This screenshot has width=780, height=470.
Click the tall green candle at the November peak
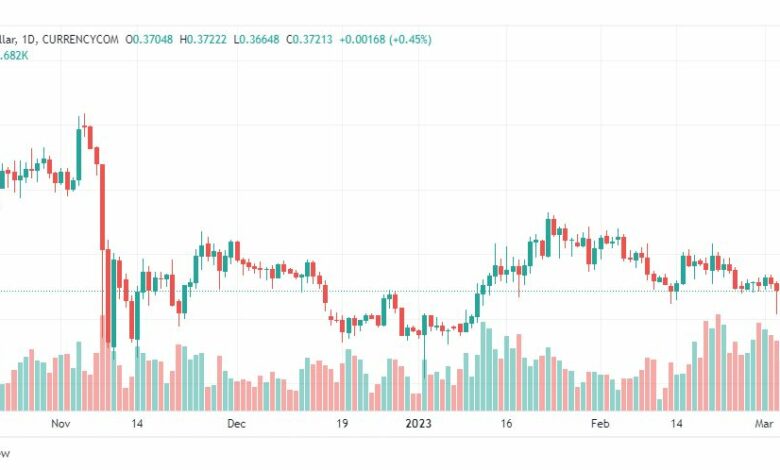(x=79, y=154)
